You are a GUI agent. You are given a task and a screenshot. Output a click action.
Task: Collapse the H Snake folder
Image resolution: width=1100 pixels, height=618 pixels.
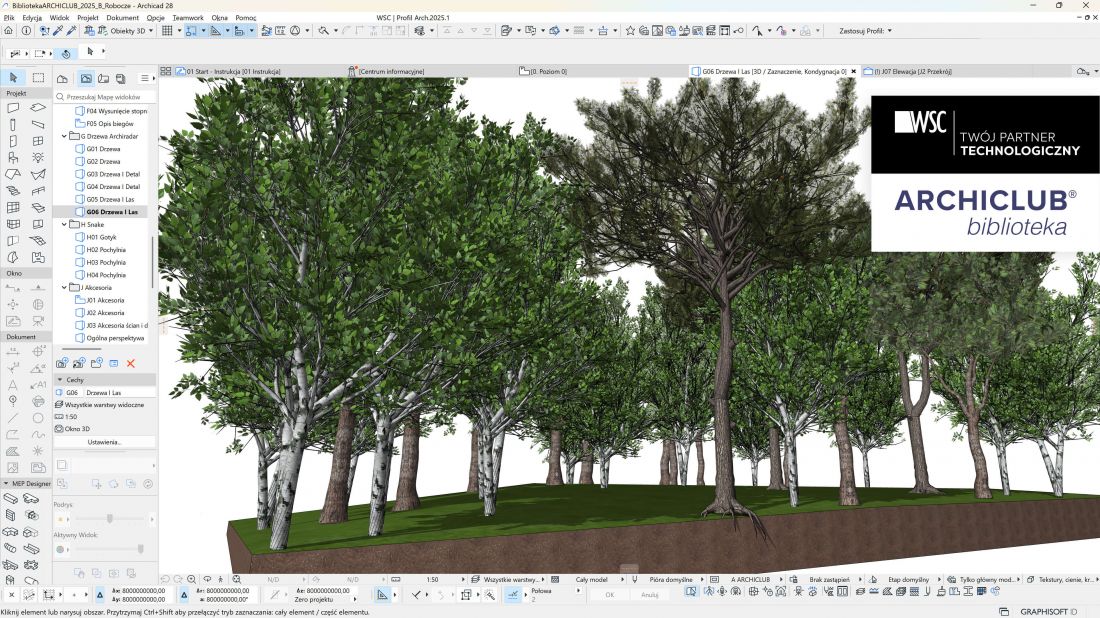click(65, 224)
